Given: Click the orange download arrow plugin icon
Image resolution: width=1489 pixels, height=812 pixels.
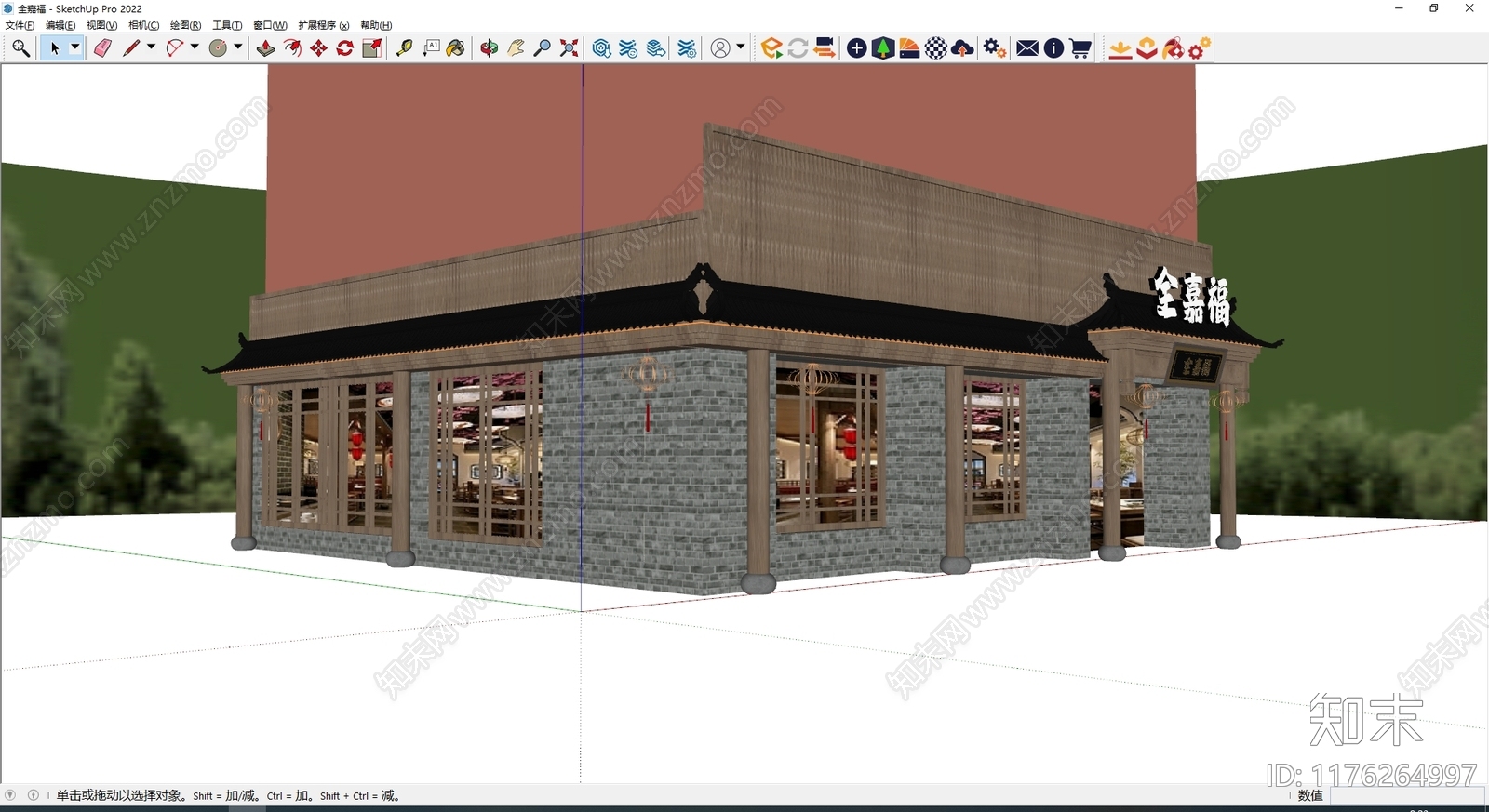Looking at the screenshot, I should tap(1120, 48).
